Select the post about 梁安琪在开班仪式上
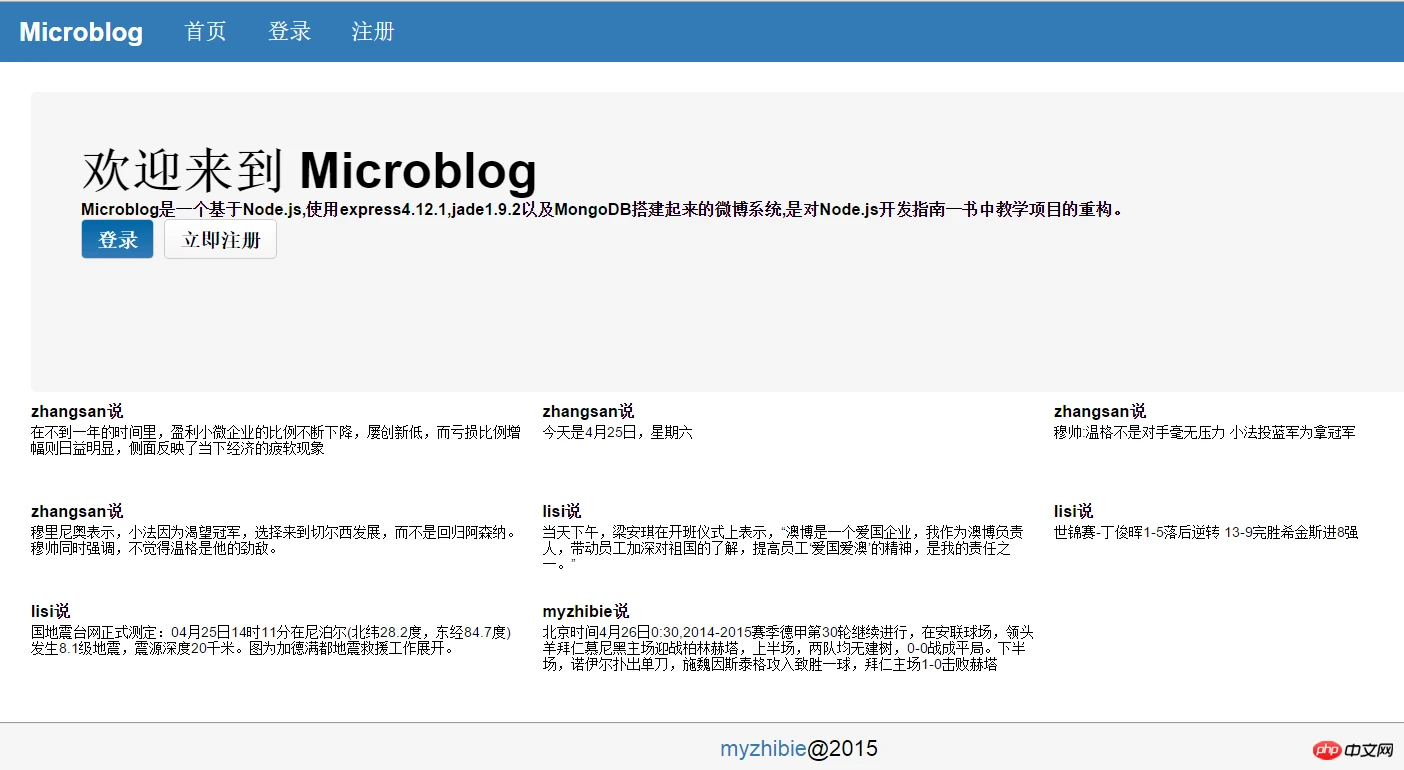 pyautogui.click(x=783, y=548)
